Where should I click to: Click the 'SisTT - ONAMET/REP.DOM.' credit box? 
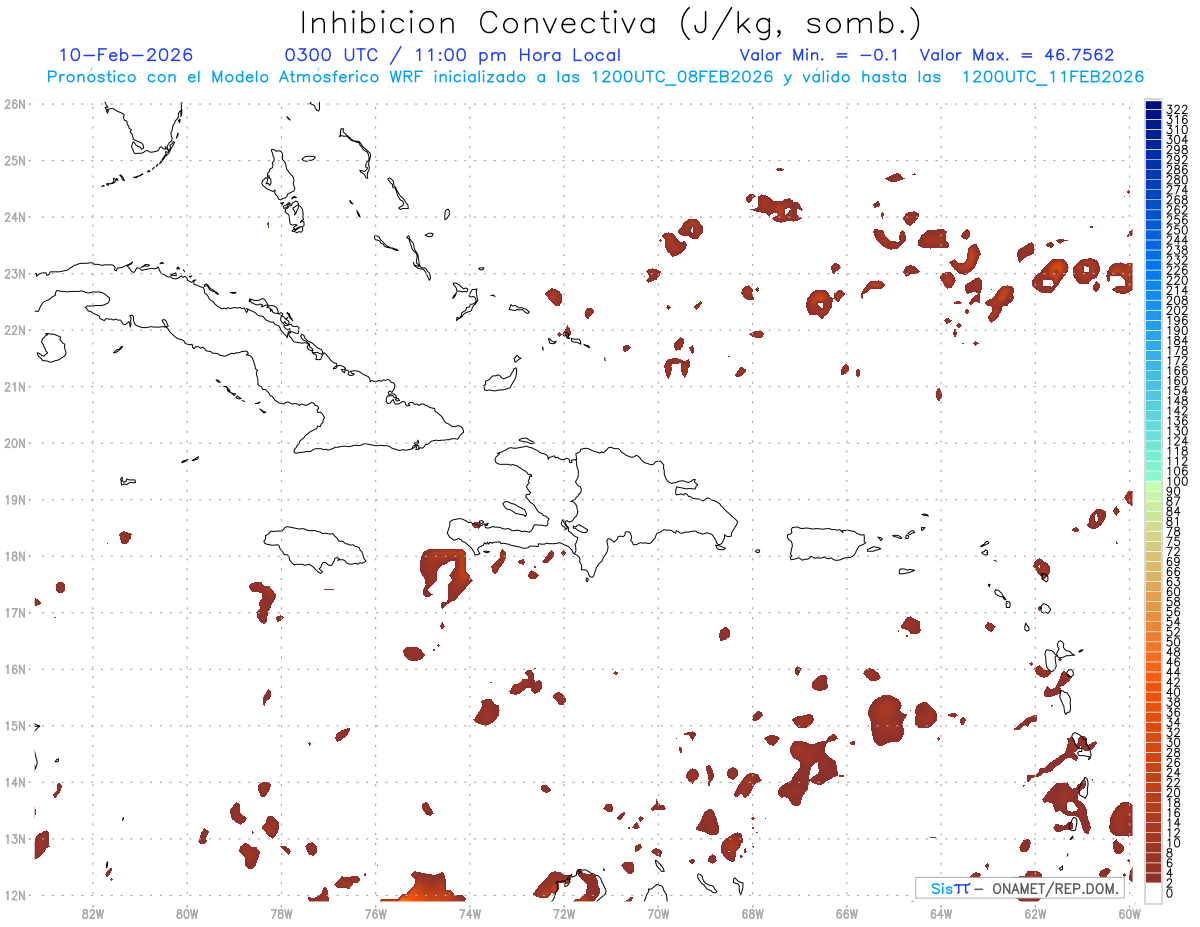pyautogui.click(x=1021, y=888)
